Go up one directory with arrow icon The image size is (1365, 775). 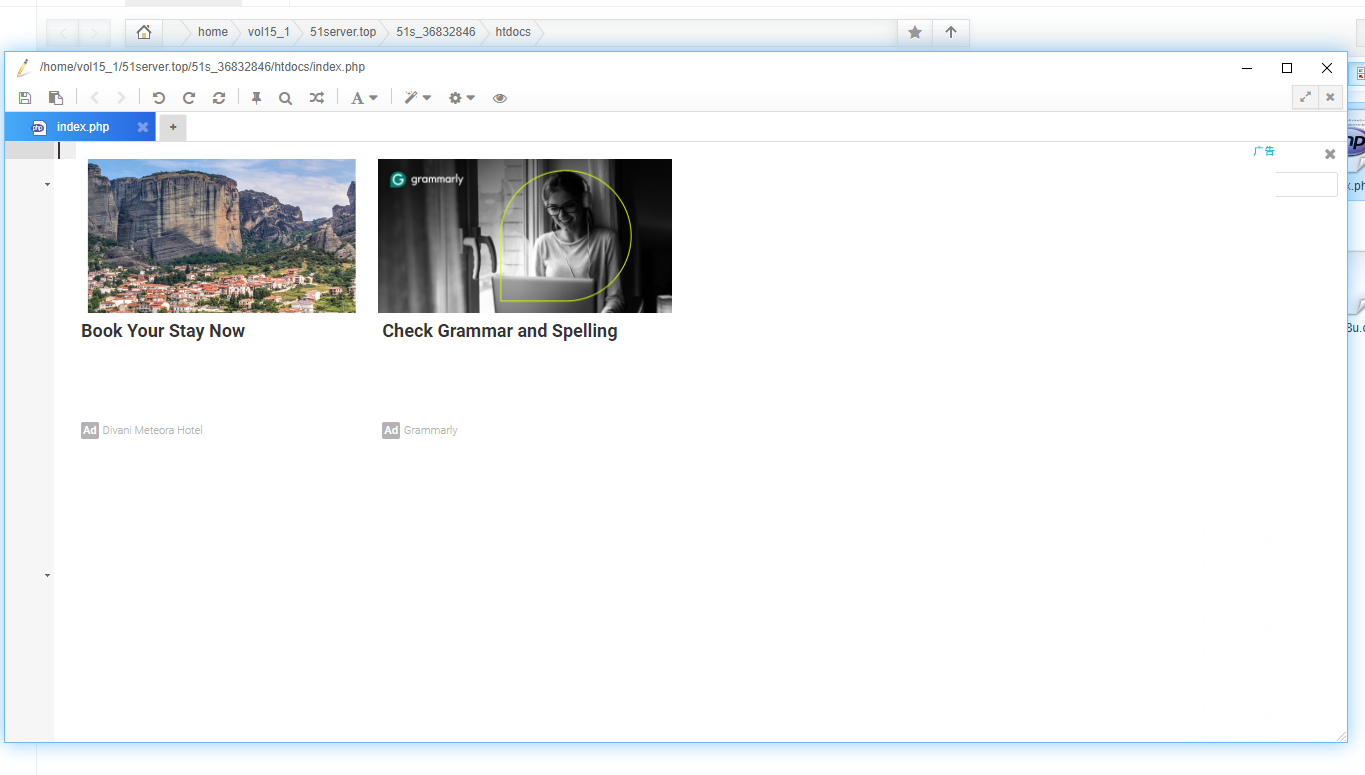point(951,32)
